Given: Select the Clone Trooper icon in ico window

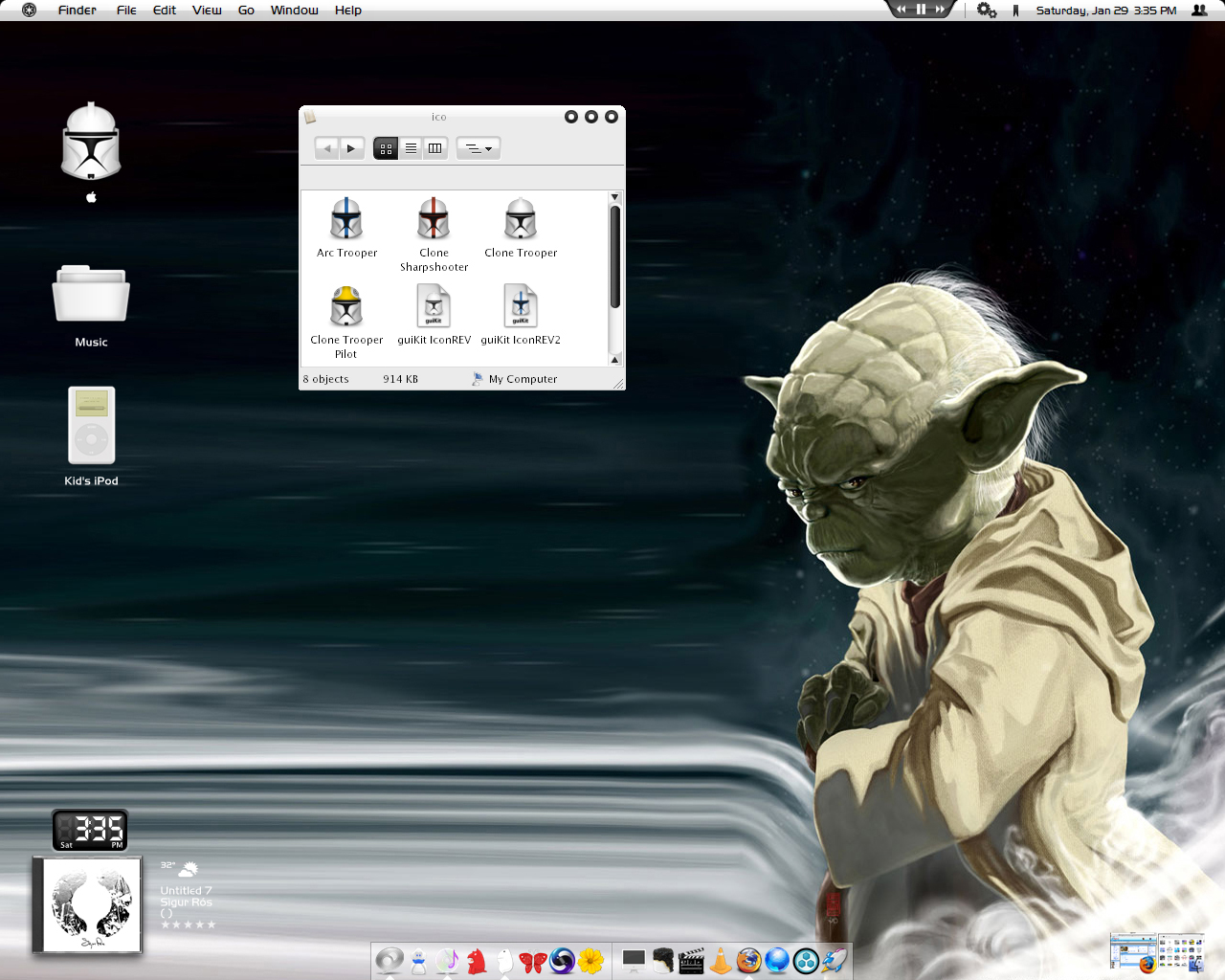Looking at the screenshot, I should [521, 219].
